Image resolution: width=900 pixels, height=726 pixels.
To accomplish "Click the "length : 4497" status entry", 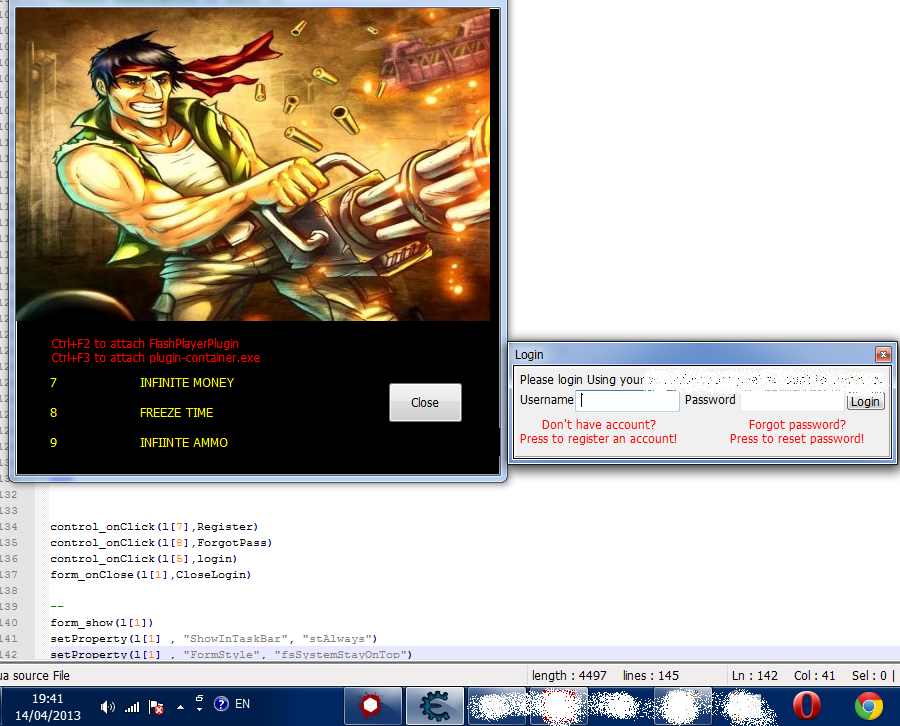I will [x=569, y=676].
